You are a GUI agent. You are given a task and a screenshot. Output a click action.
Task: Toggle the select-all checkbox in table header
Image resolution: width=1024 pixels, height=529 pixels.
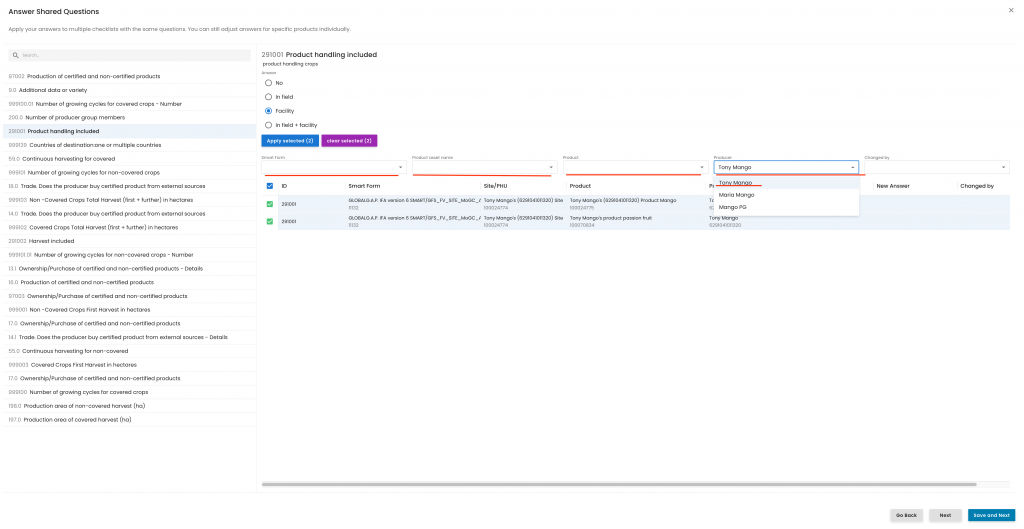pyautogui.click(x=269, y=186)
